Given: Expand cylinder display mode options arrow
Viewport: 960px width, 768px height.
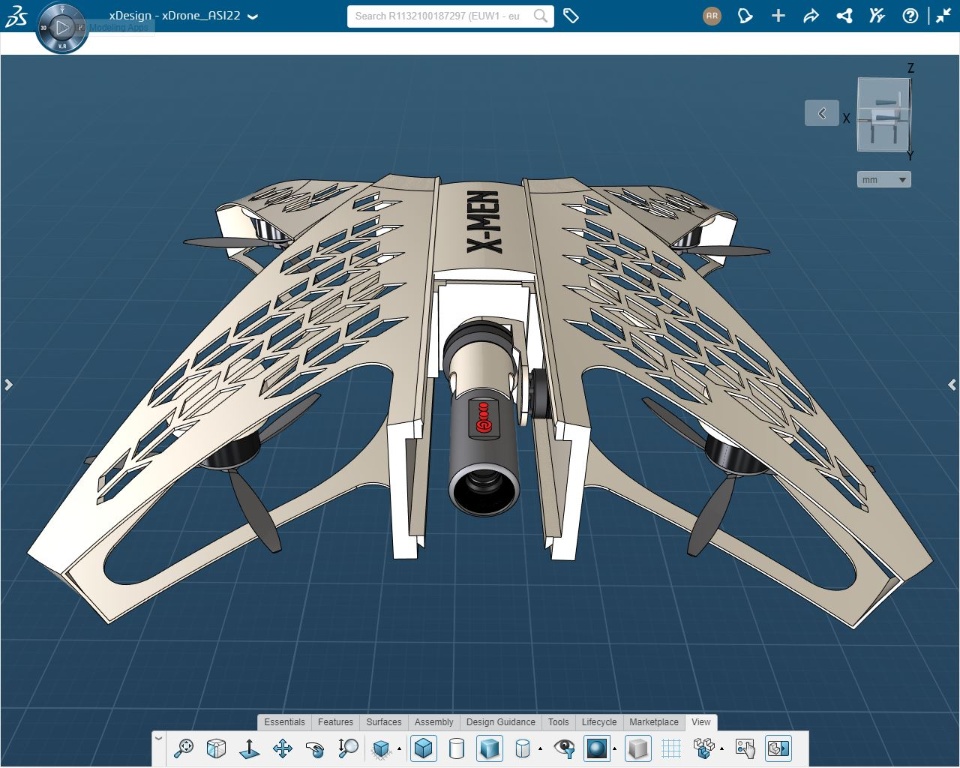Looking at the screenshot, I should (x=540, y=749).
